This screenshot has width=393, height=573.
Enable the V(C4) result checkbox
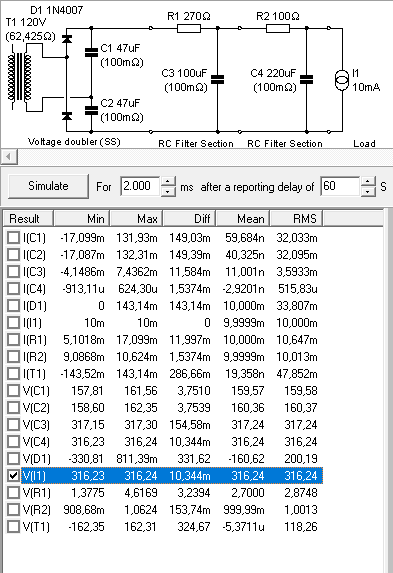(x=14, y=442)
